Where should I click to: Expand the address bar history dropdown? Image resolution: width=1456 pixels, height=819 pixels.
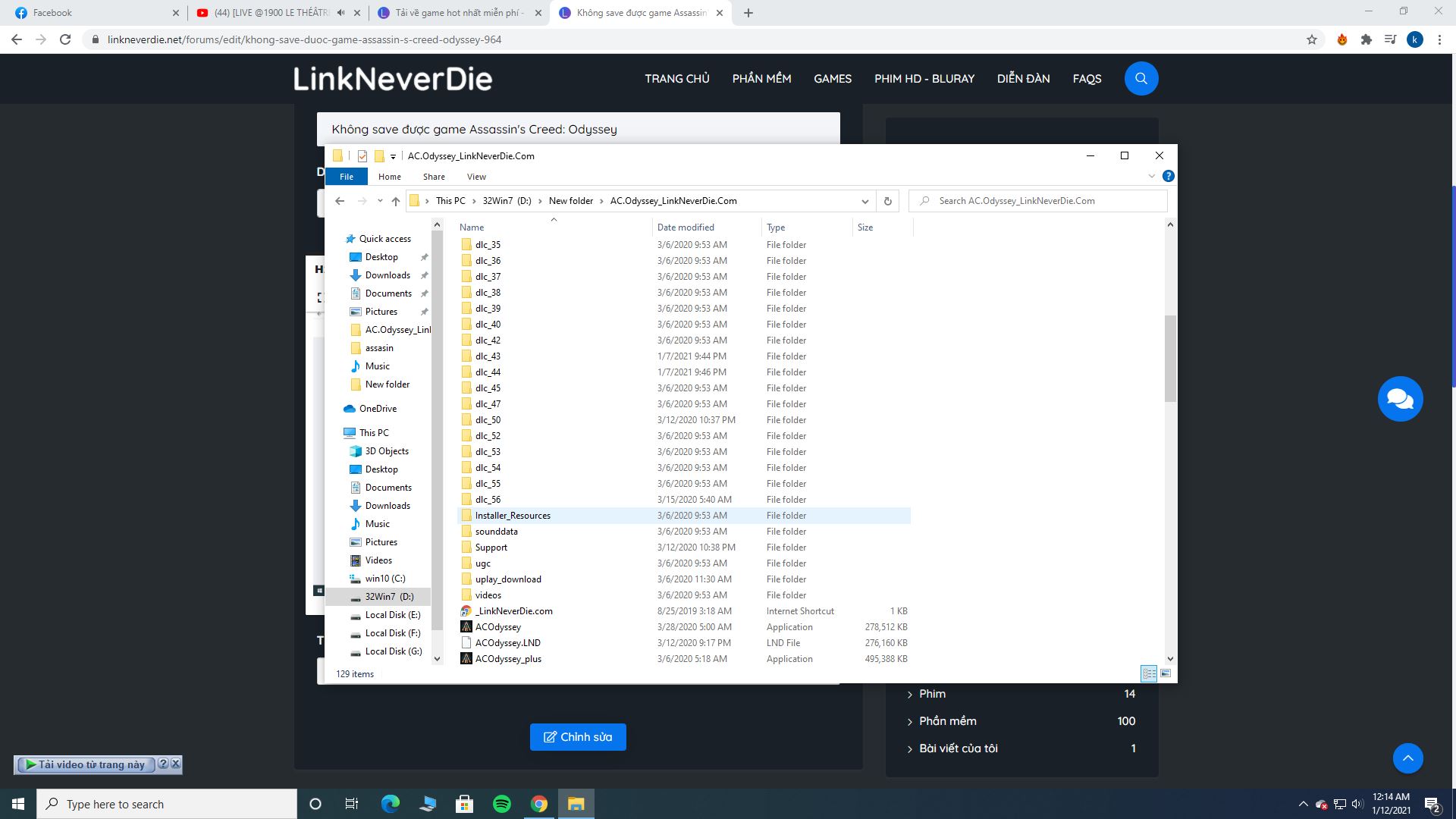pyautogui.click(x=864, y=201)
